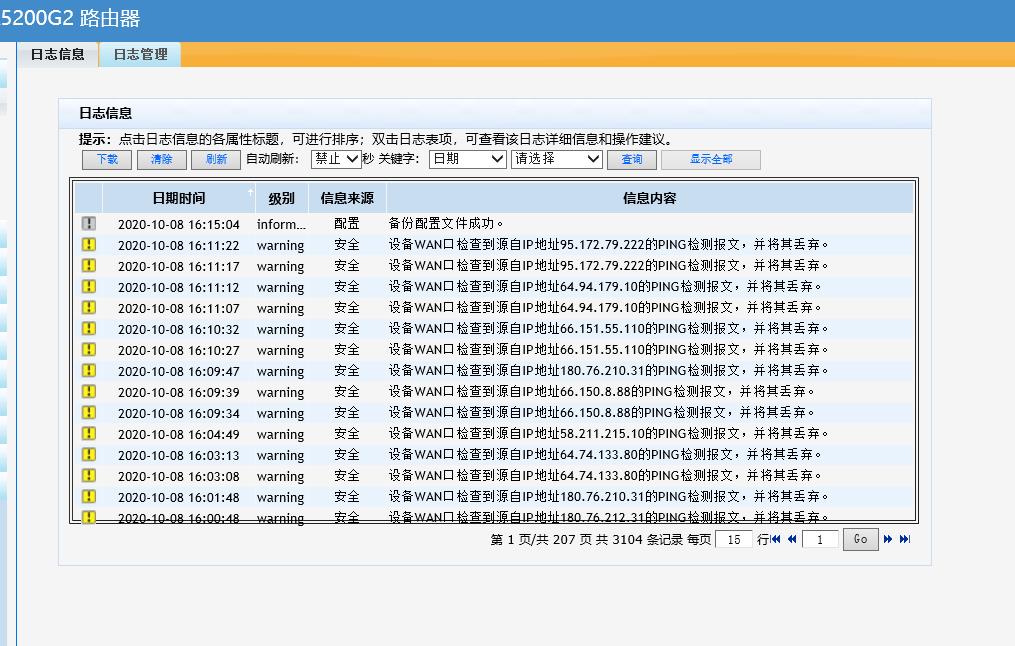This screenshot has height=646, width=1015.
Task: Open the 请选择 dropdown
Action: coord(557,159)
